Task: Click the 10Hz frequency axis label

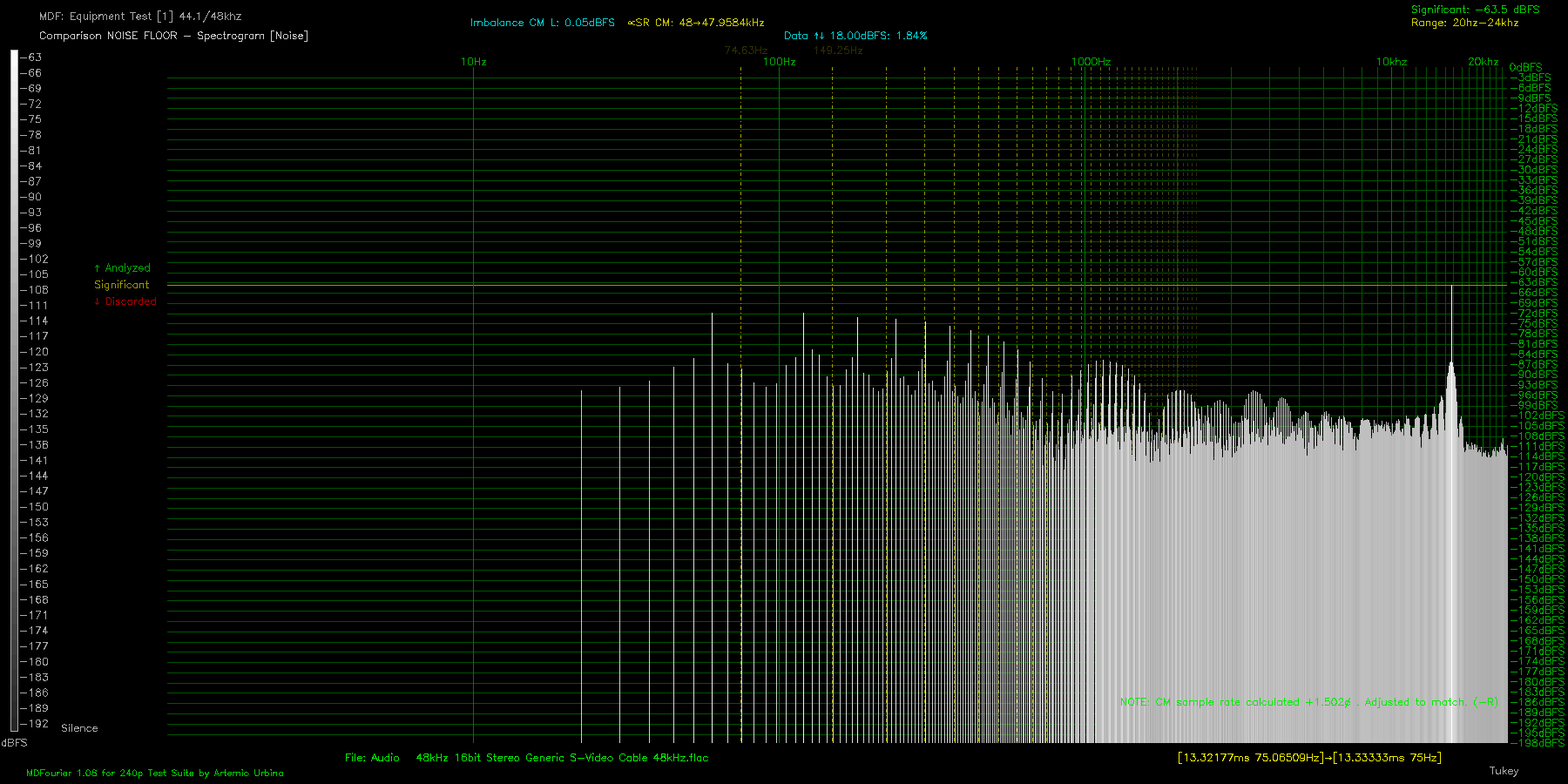Action: click(x=473, y=62)
